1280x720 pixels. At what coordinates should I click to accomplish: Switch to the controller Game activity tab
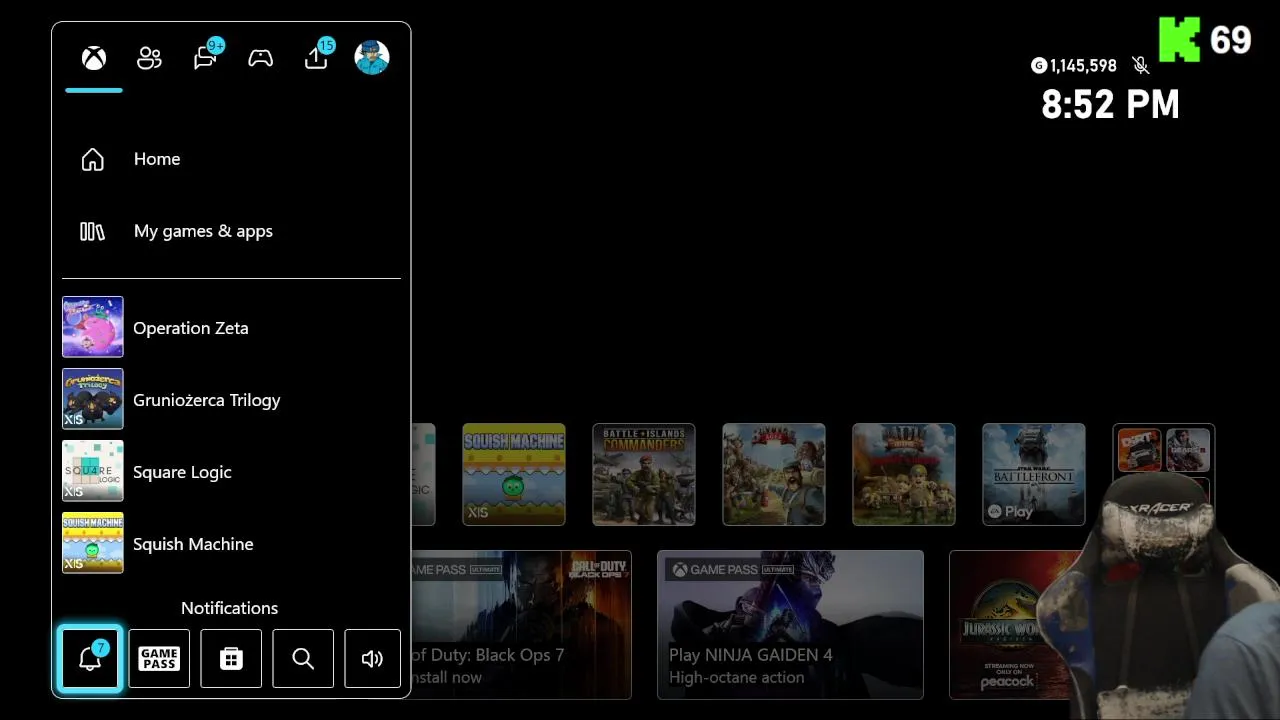261,58
